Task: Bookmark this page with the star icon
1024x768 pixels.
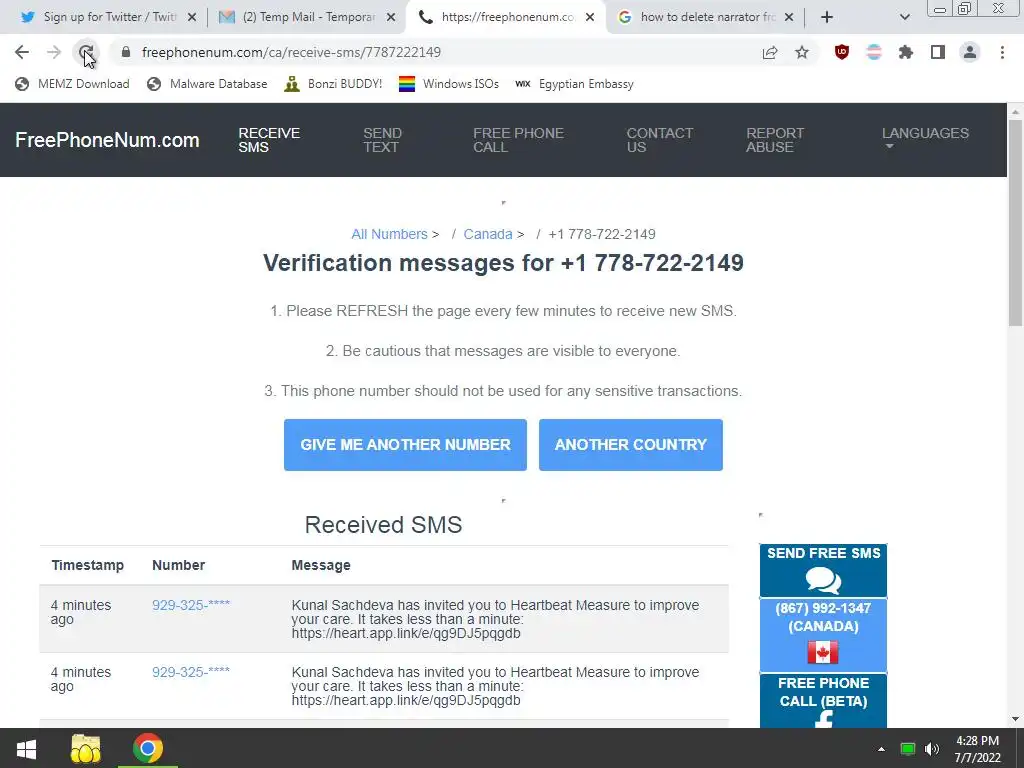Action: pyautogui.click(x=802, y=52)
